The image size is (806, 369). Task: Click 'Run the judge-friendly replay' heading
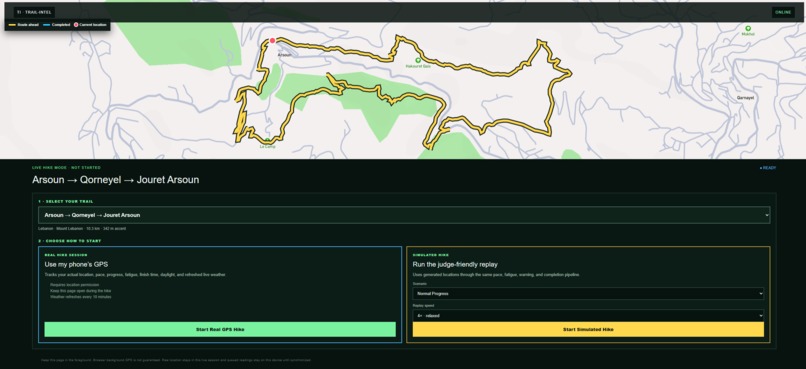click(x=455, y=265)
